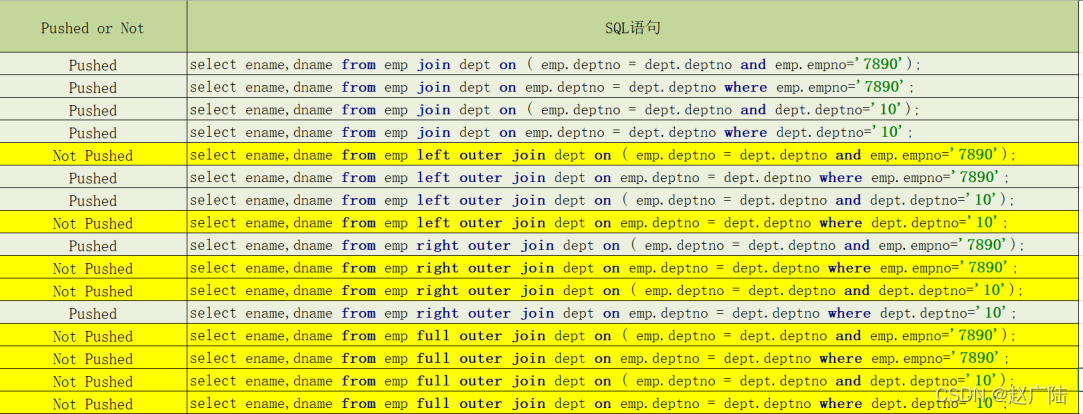Image resolution: width=1083 pixels, height=414 pixels.
Task: Click 'Pushed' beside plain join 'and emp.empno' query
Action: point(93,66)
